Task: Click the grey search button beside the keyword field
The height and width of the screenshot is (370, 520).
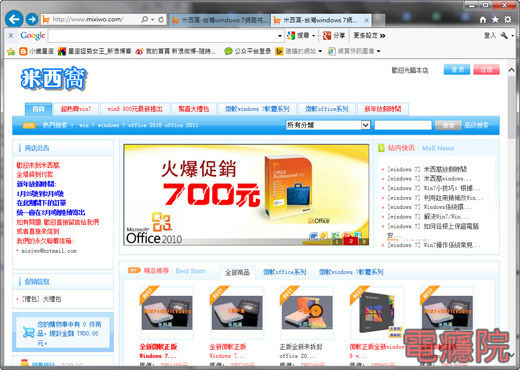Action: 448,125
